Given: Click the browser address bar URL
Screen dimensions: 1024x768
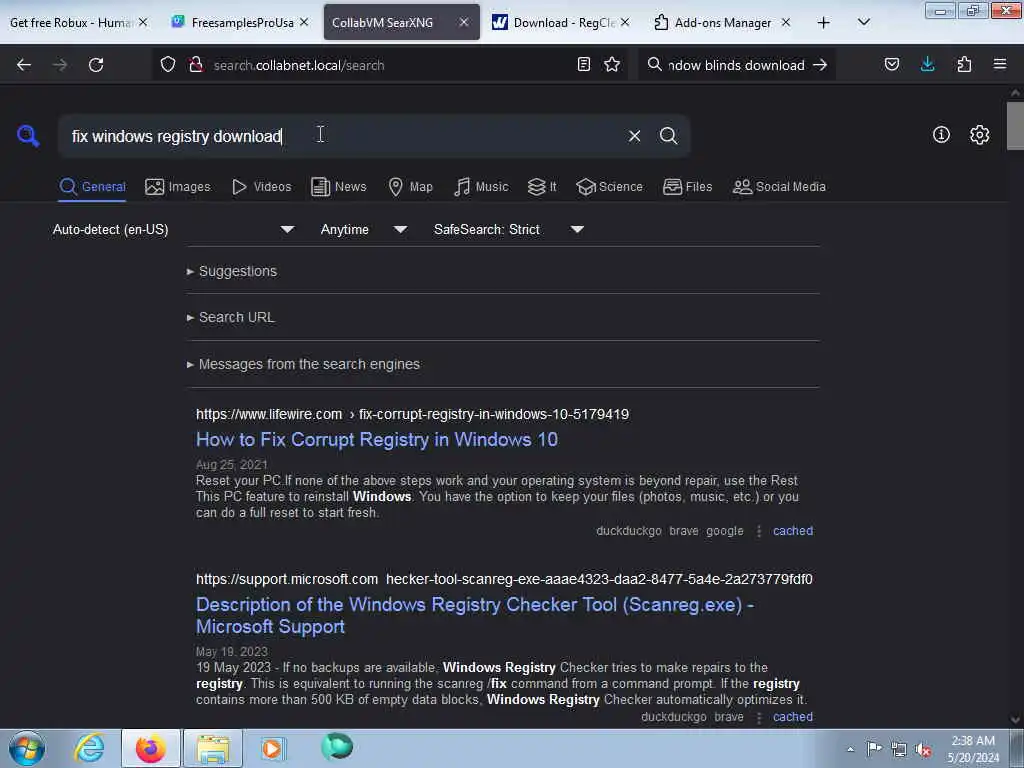Looking at the screenshot, I should [x=392, y=65].
